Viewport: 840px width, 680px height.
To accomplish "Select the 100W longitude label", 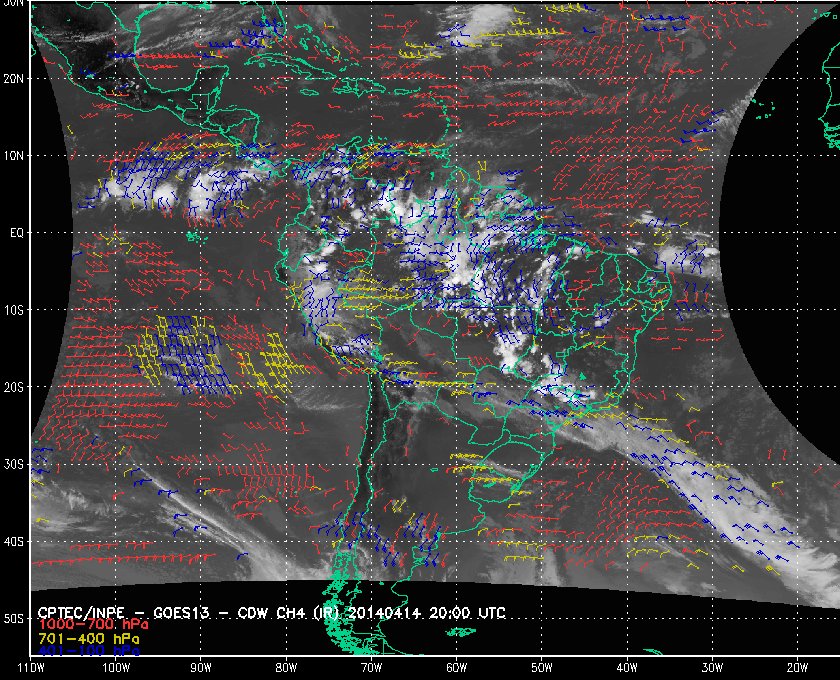I will point(116,668).
